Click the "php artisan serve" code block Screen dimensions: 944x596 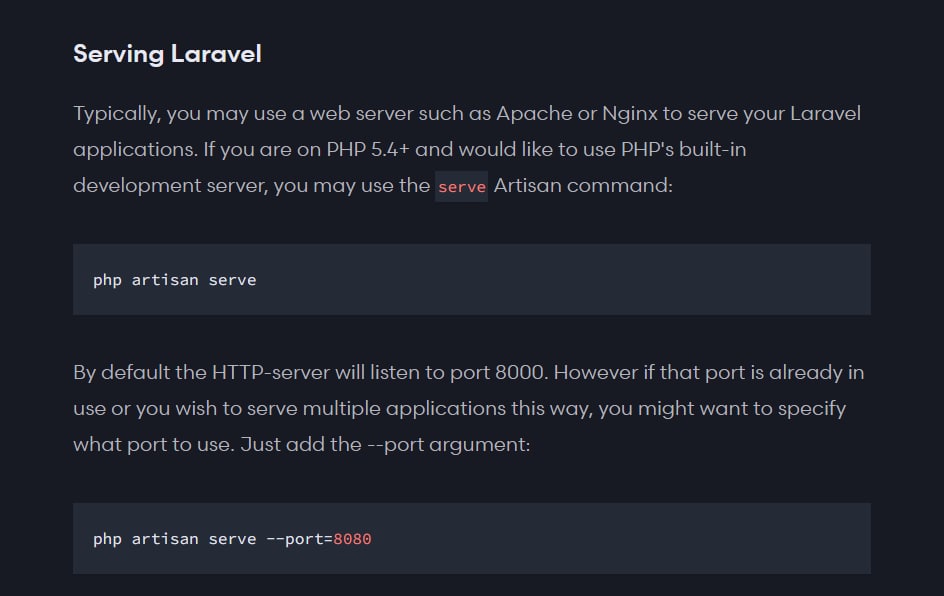point(472,279)
